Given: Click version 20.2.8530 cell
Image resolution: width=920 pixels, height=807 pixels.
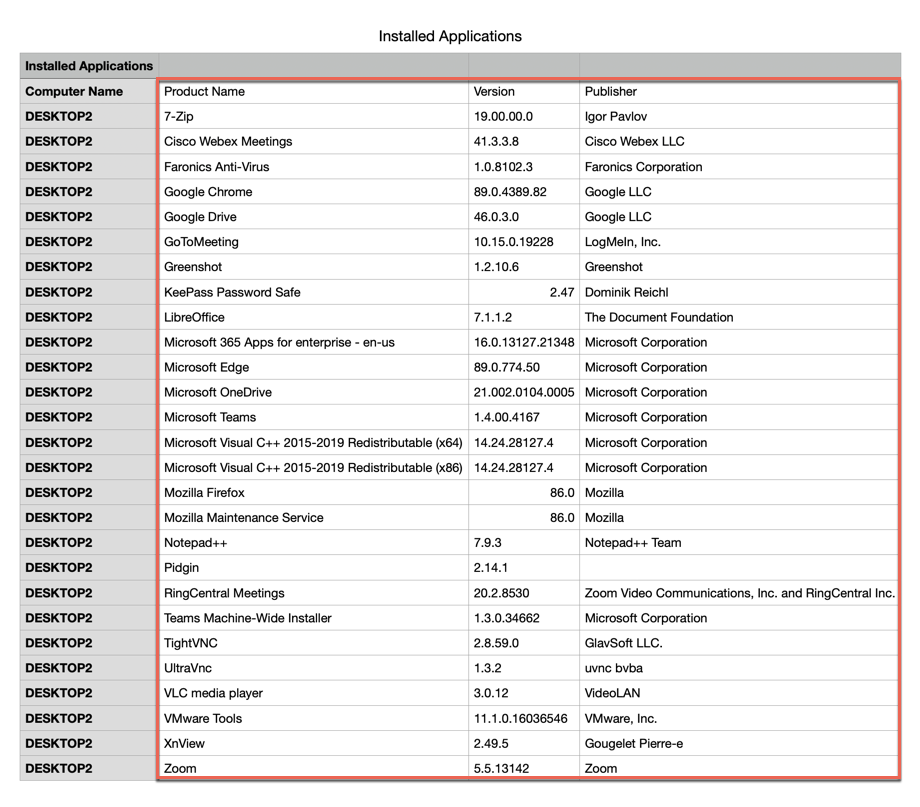Looking at the screenshot, I should (524, 593).
